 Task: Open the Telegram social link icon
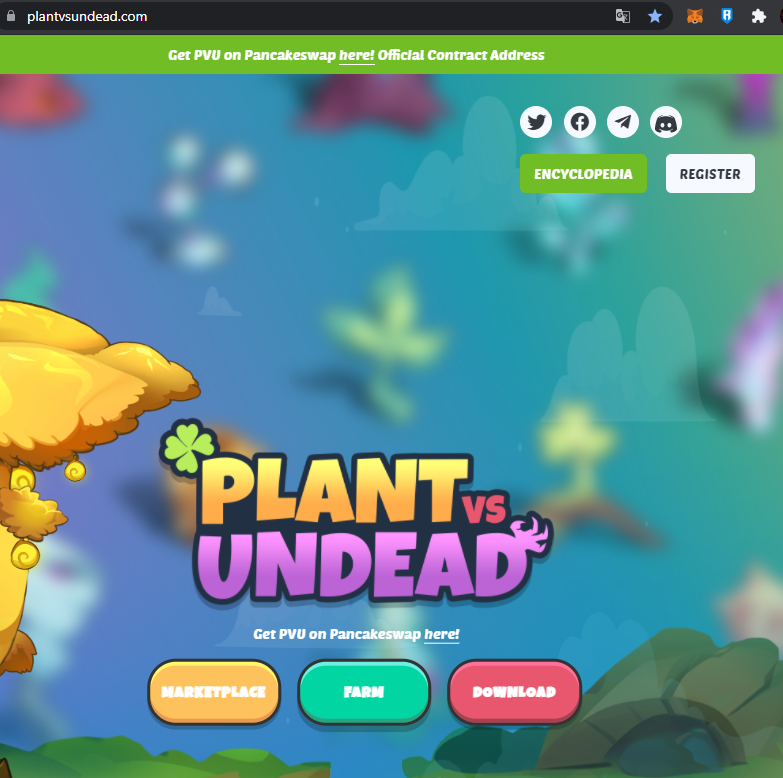click(x=623, y=123)
